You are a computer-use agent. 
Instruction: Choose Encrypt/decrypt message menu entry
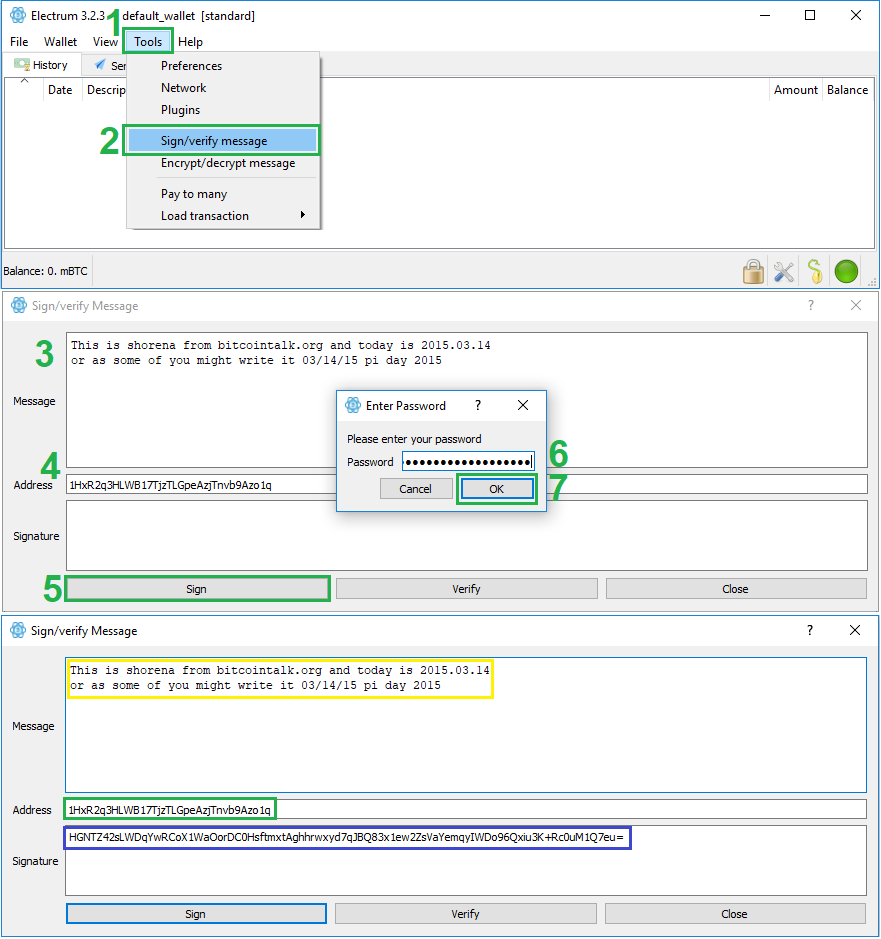coord(223,163)
